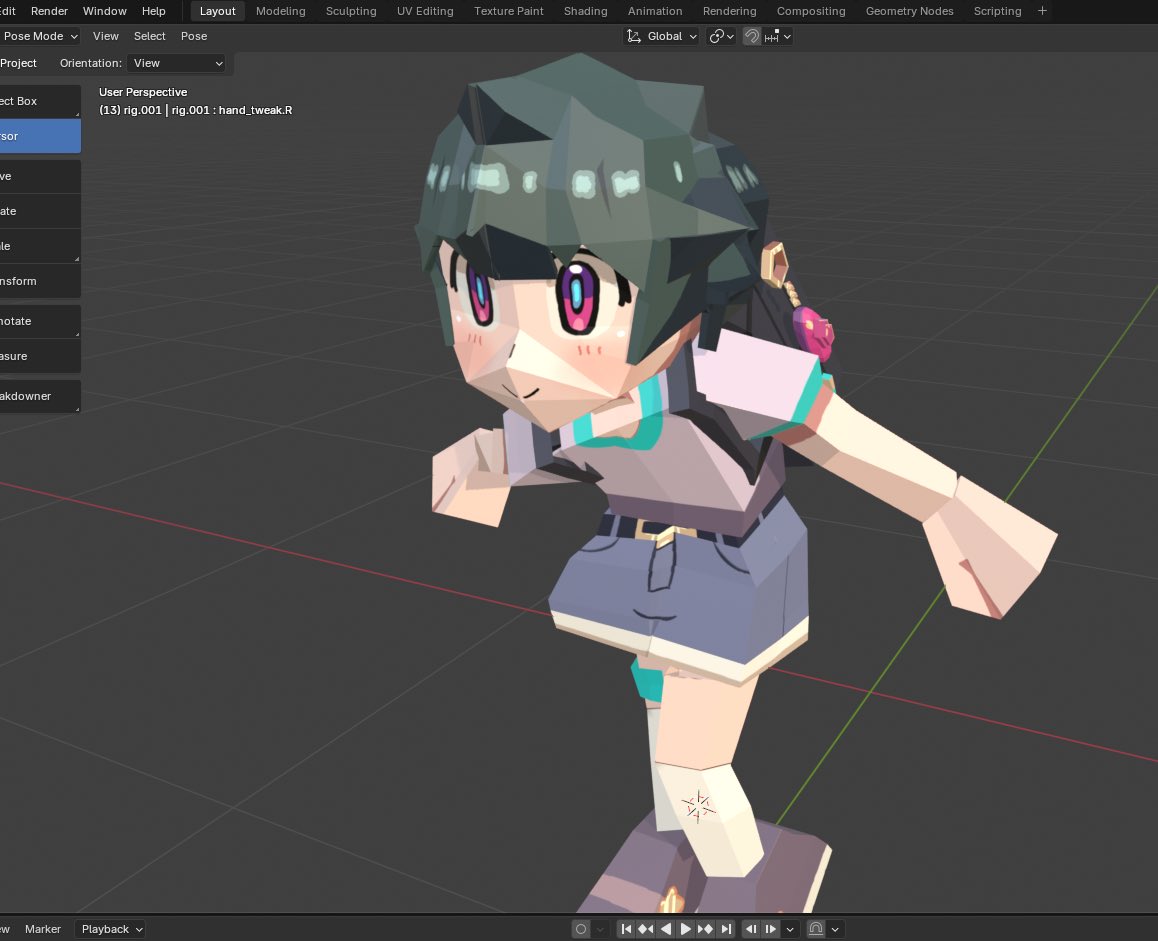
Task: Step forward one frame in timeline
Action: (x=771, y=929)
